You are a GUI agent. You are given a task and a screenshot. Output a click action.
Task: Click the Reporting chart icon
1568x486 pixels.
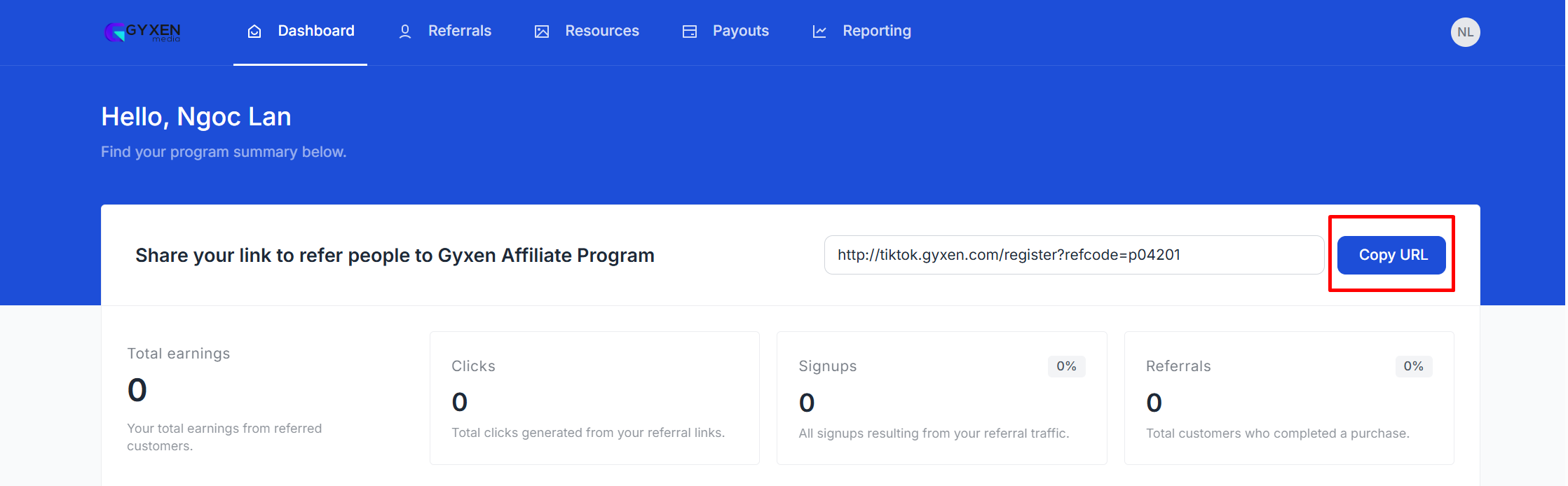tap(819, 32)
